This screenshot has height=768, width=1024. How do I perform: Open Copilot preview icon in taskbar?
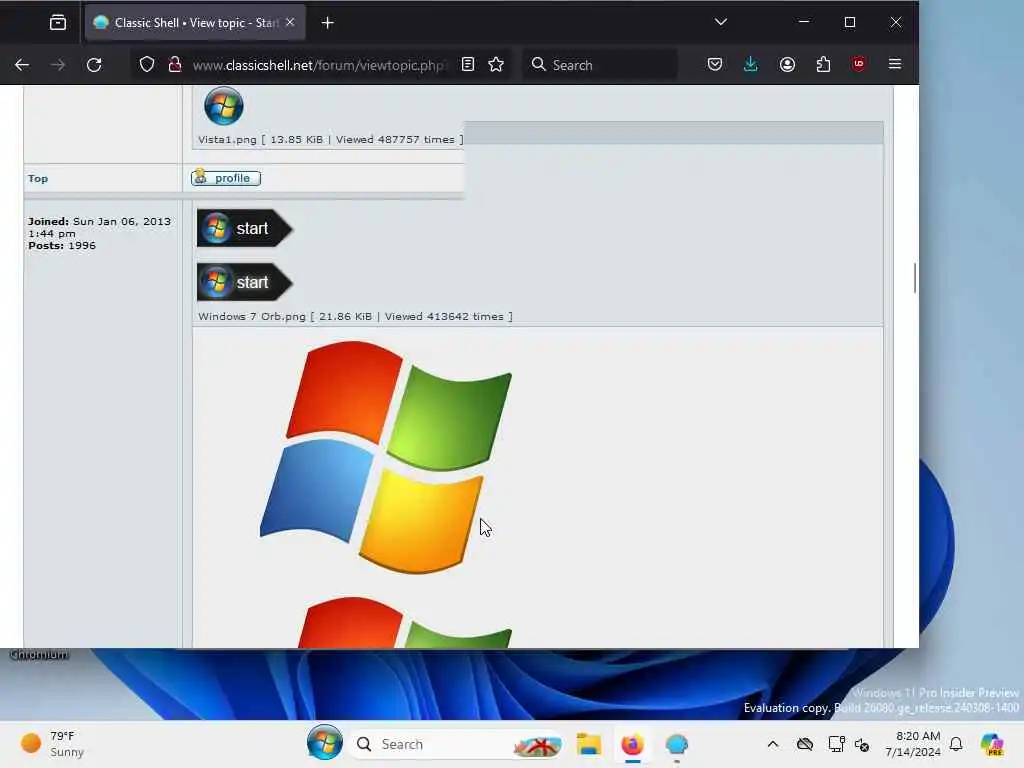coord(992,744)
